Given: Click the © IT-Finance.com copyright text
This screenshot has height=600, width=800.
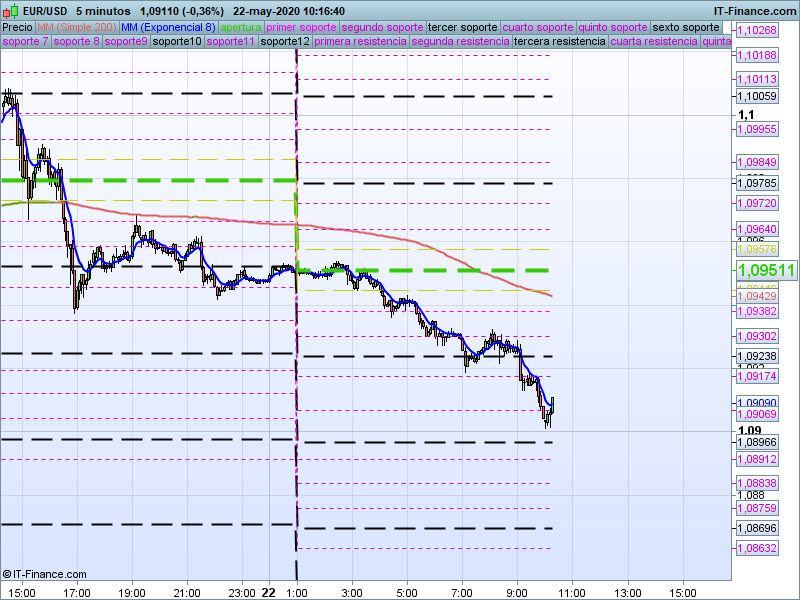Looking at the screenshot, I should pyautogui.click(x=44, y=574).
